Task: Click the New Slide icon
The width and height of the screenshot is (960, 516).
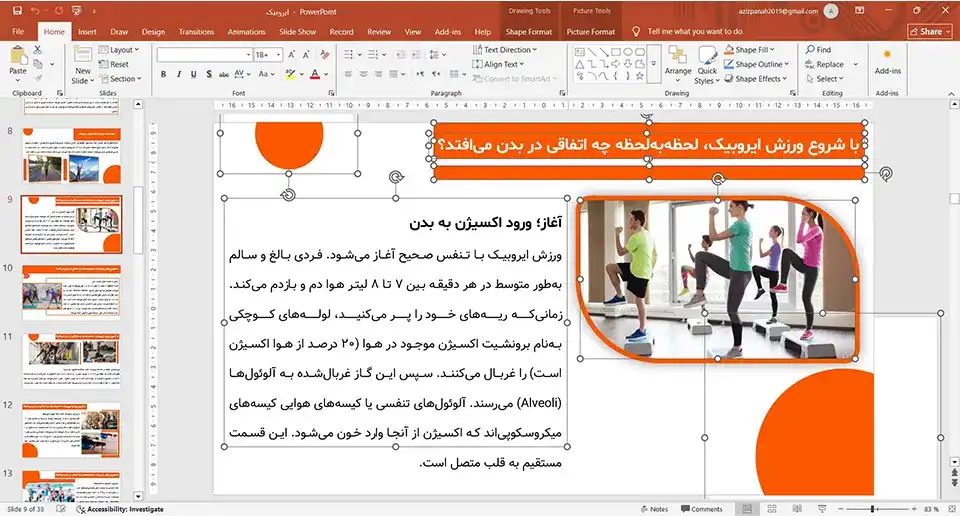Action: click(83, 56)
